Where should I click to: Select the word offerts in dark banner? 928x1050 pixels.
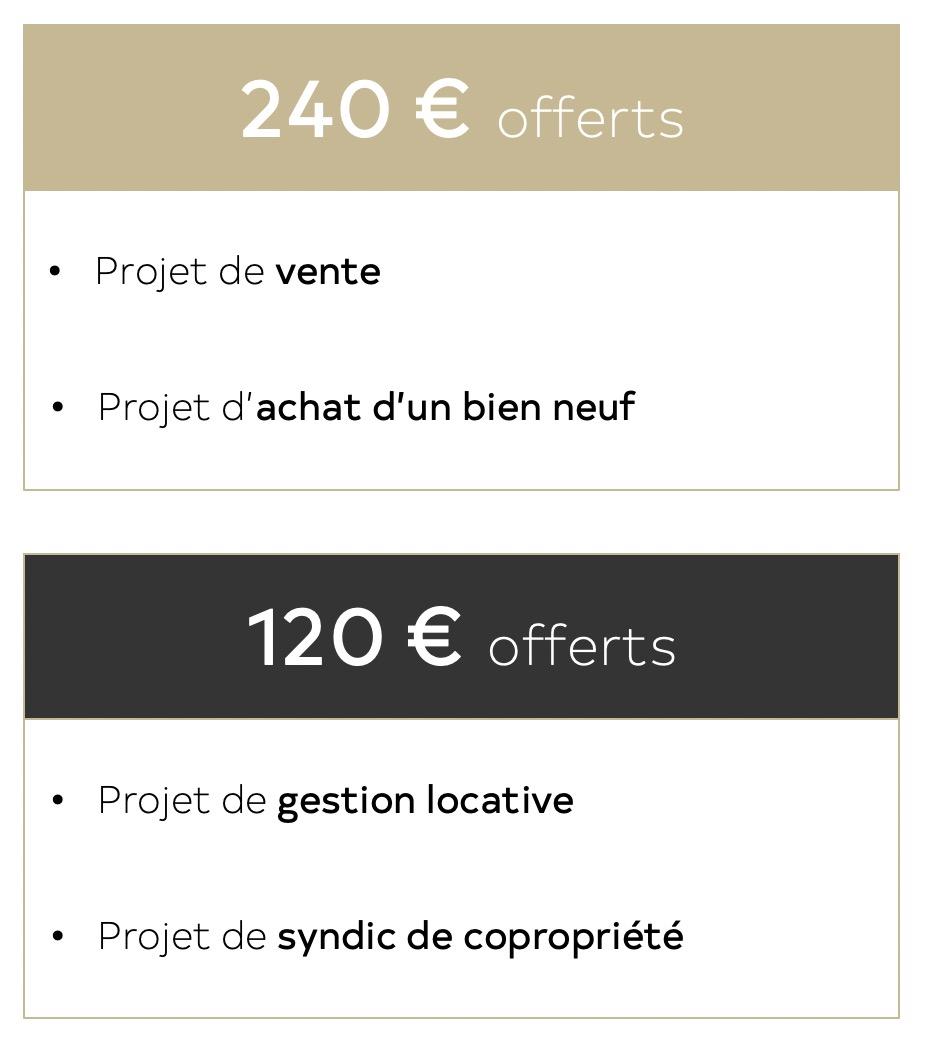point(583,646)
